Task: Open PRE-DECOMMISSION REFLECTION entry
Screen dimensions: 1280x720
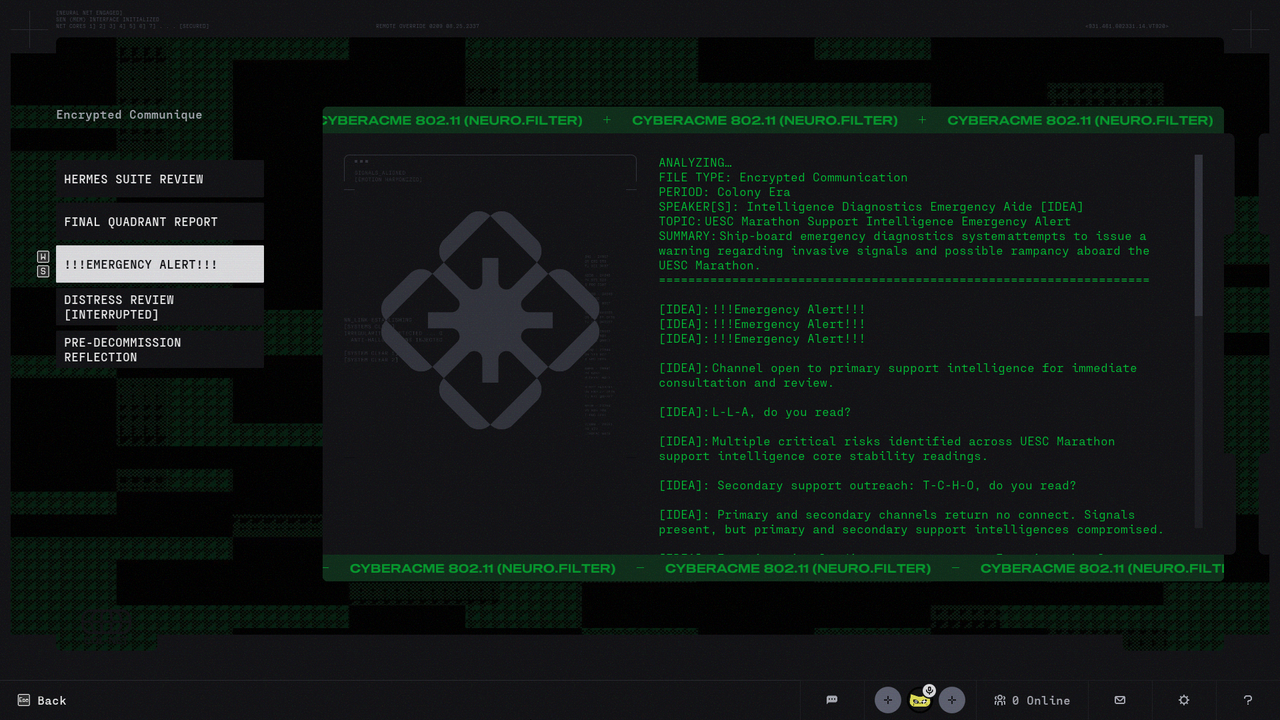Action: [160, 350]
